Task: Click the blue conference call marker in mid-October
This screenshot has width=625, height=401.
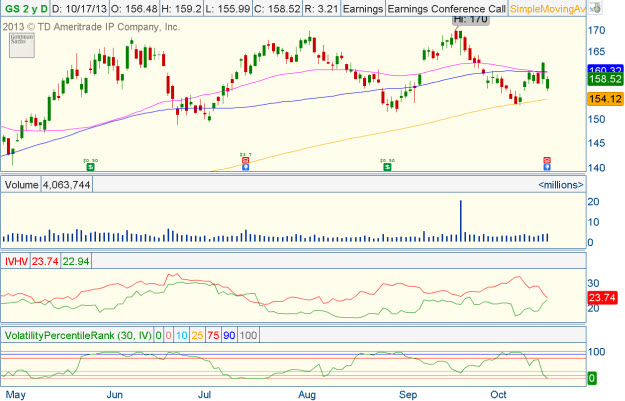Action: pyautogui.click(x=546, y=166)
